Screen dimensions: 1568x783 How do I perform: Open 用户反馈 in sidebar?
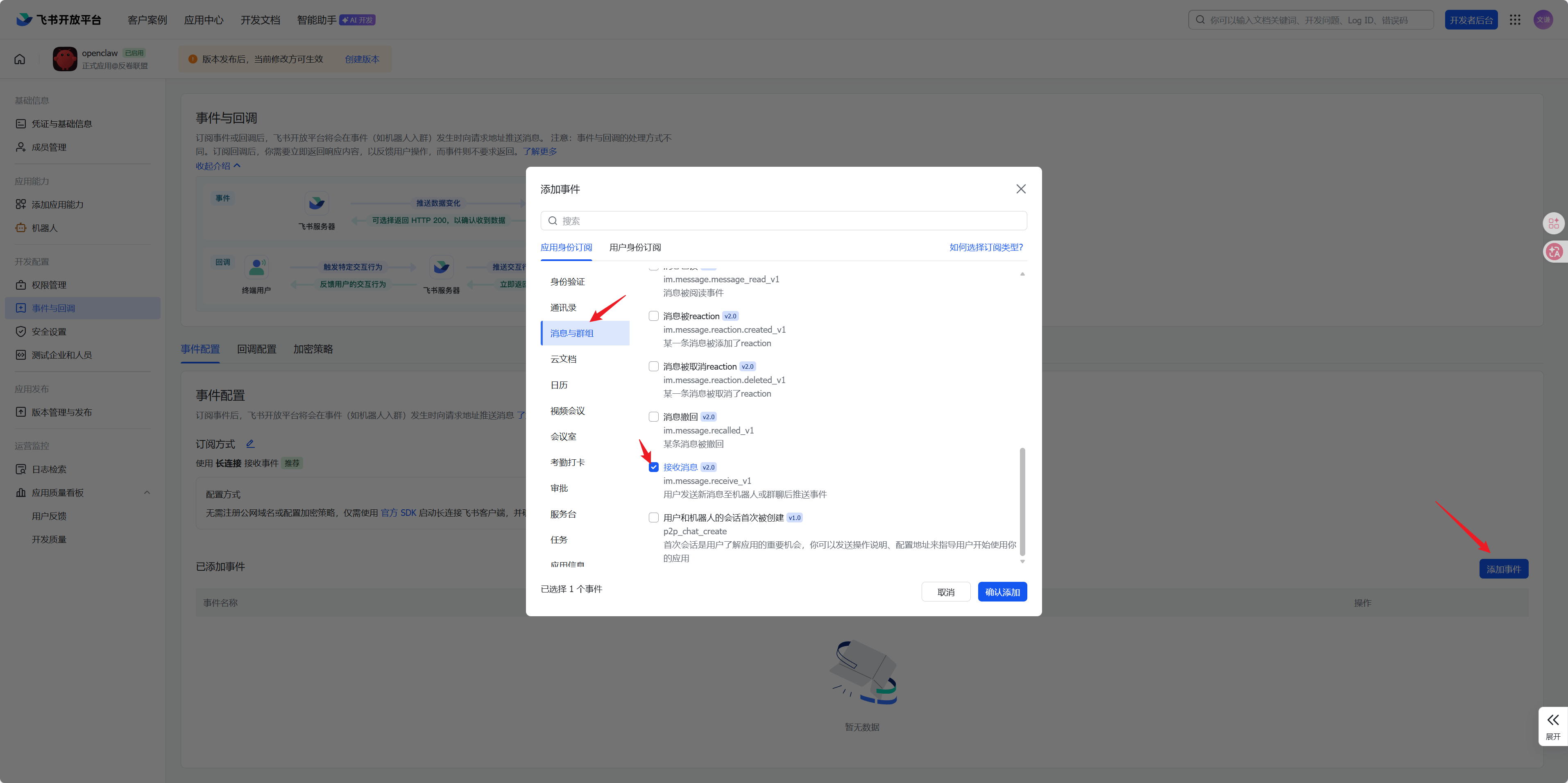[49, 516]
